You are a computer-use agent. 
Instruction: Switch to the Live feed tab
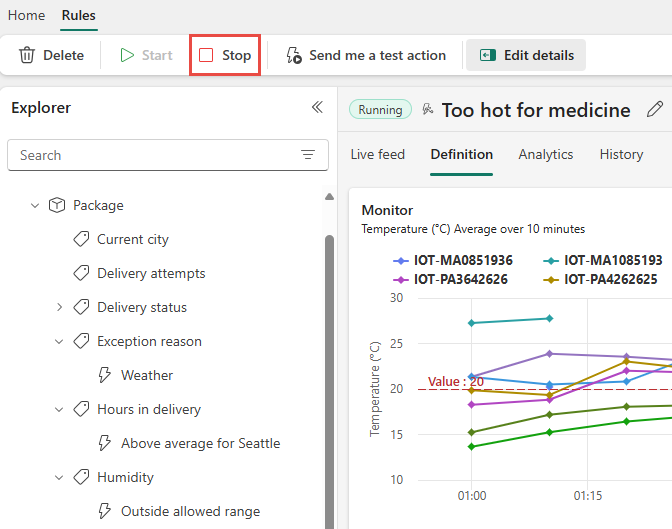377,154
